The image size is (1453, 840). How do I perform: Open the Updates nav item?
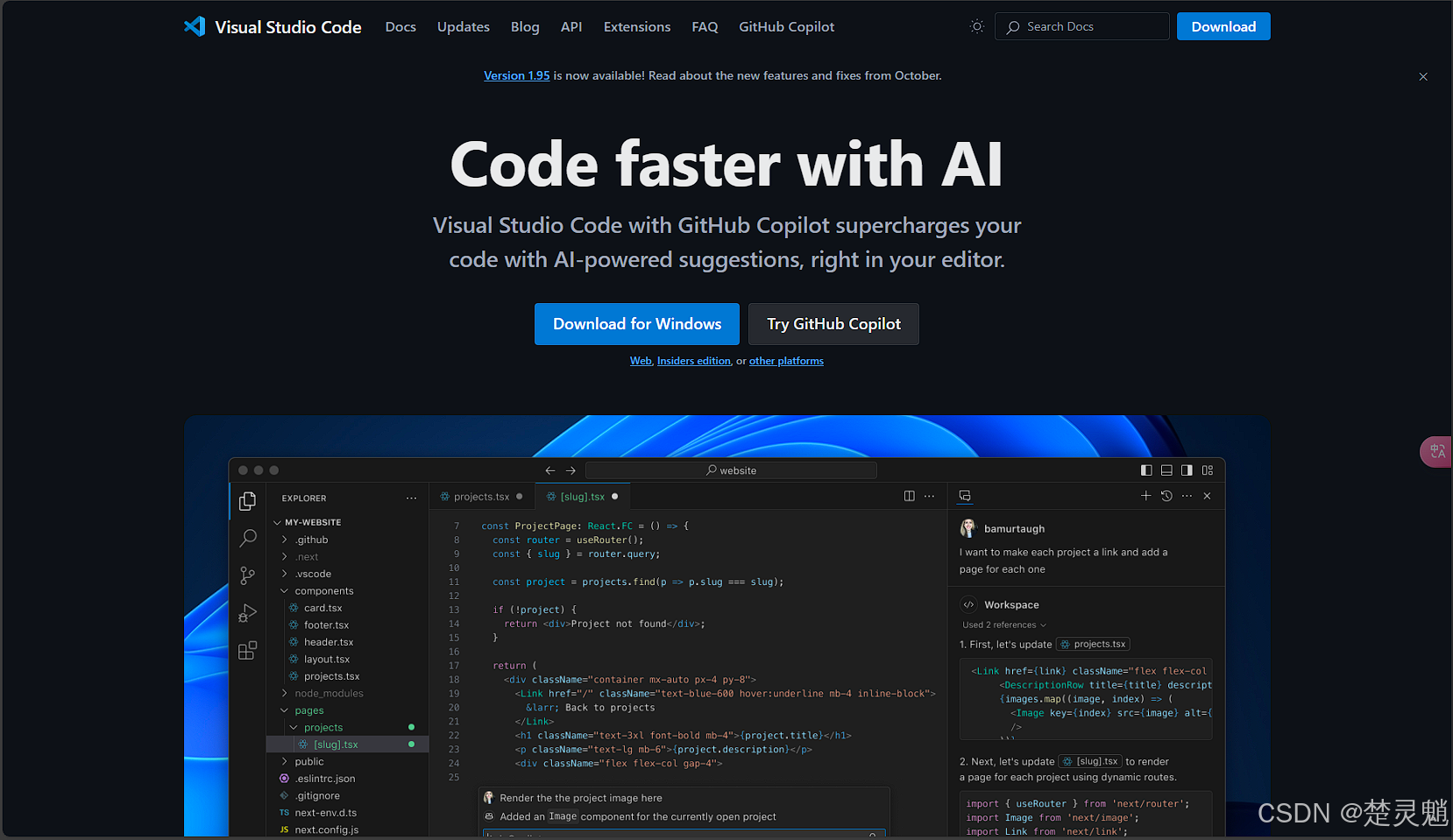click(464, 27)
